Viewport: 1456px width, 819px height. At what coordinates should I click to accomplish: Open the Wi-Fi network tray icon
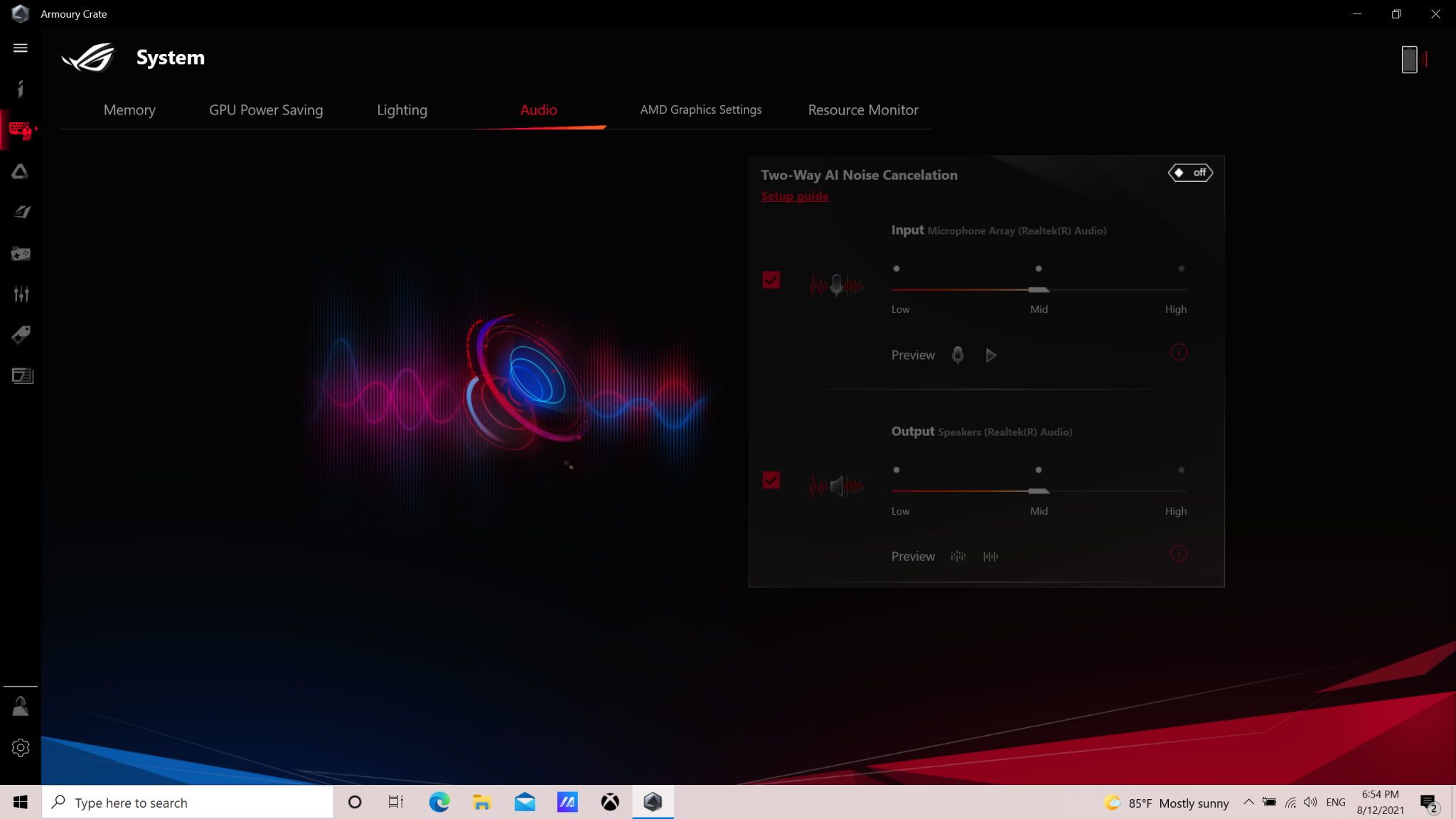tap(1290, 802)
